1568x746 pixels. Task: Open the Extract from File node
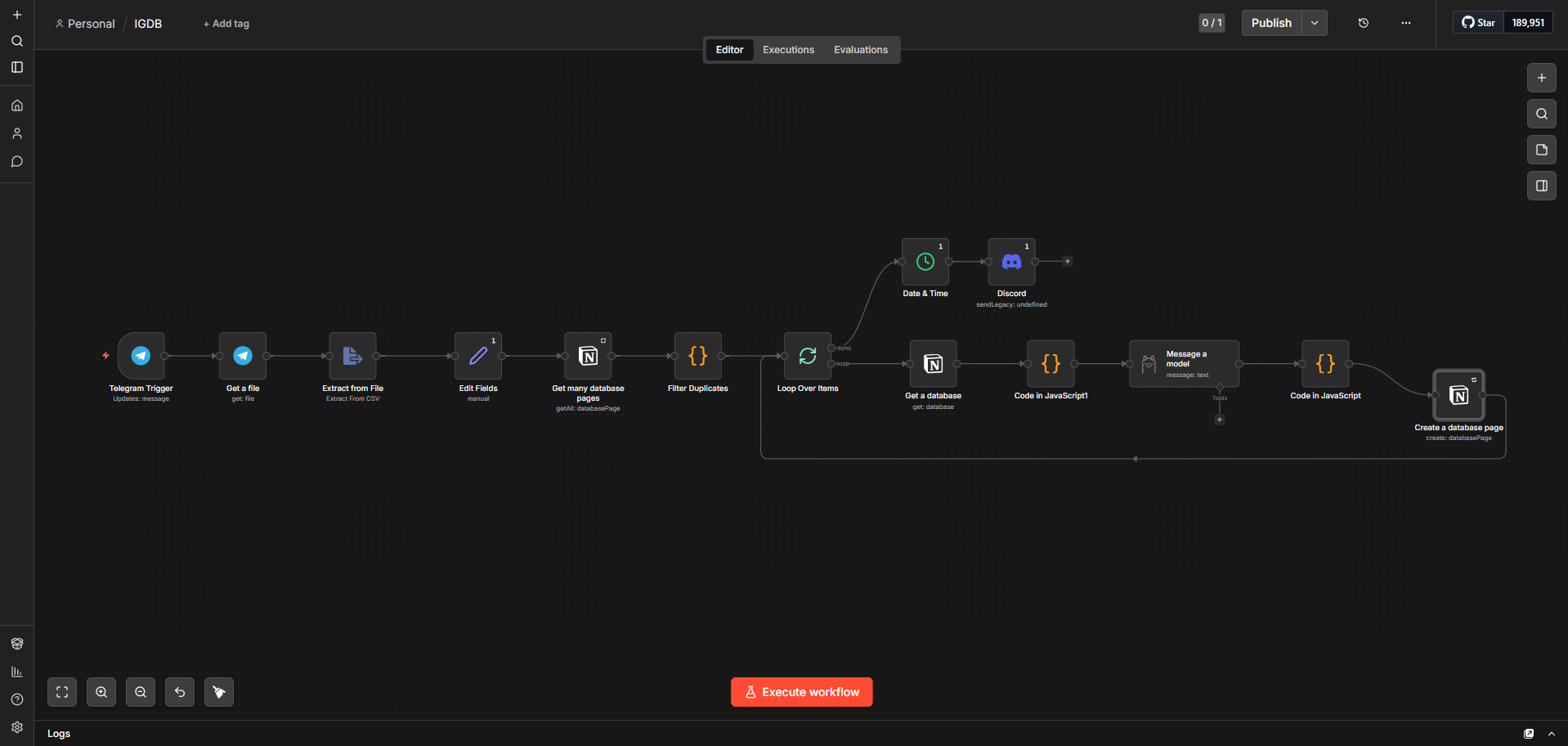[352, 356]
